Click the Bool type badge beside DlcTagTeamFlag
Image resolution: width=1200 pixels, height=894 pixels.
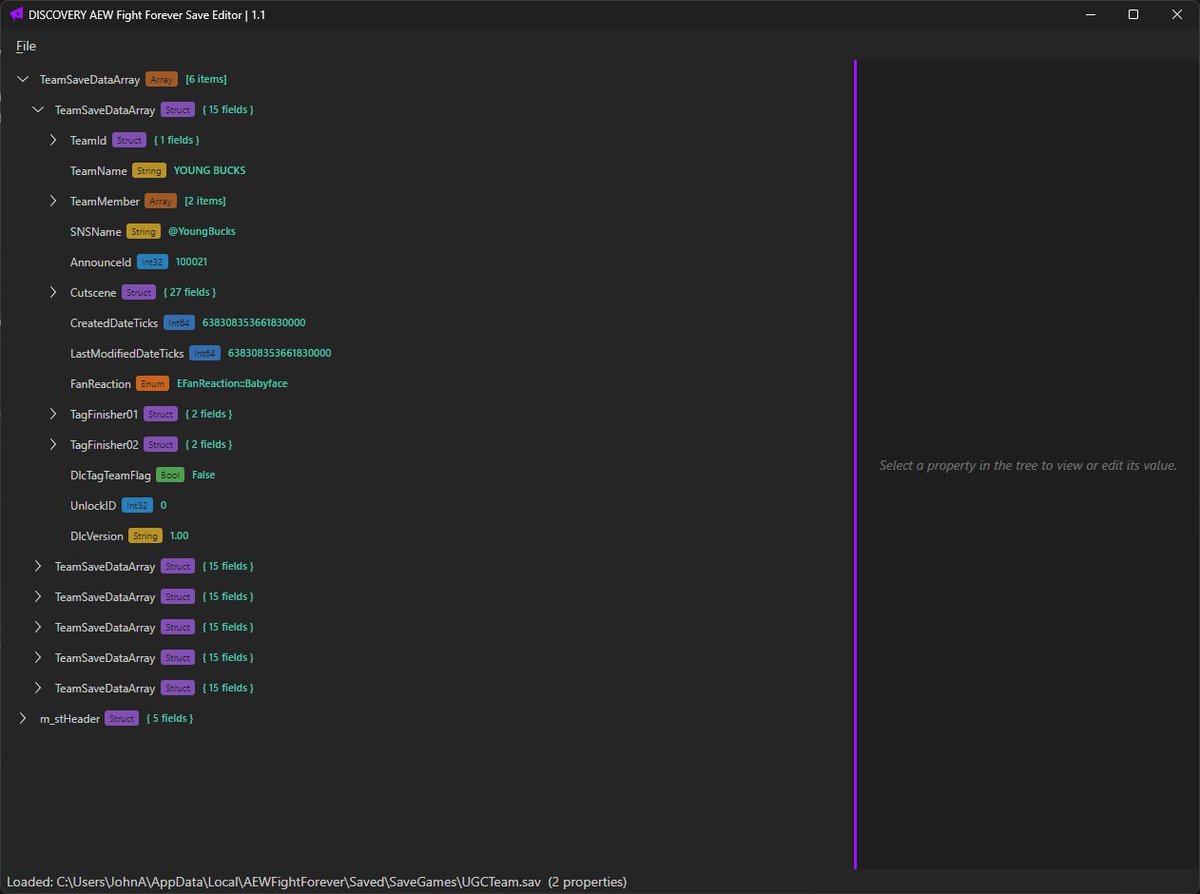170,475
